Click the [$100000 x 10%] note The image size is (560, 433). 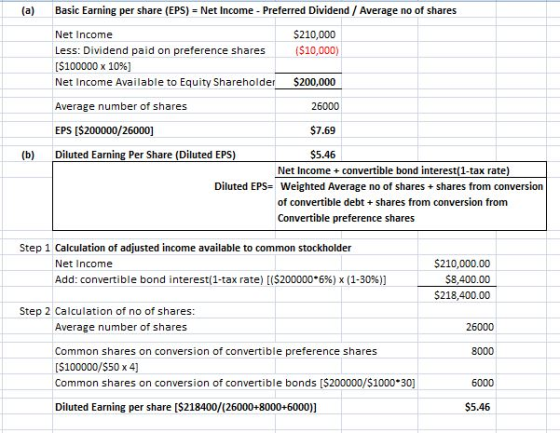93,66
